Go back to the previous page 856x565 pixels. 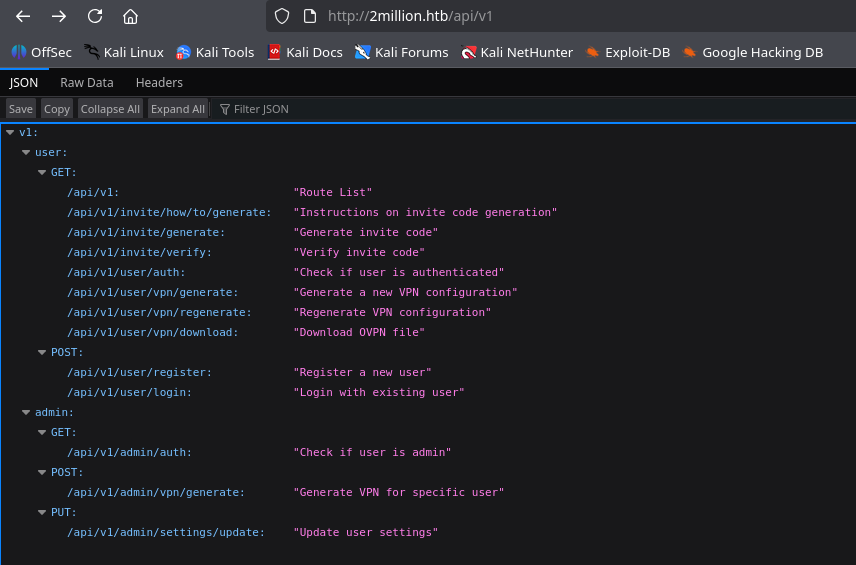(x=23, y=16)
